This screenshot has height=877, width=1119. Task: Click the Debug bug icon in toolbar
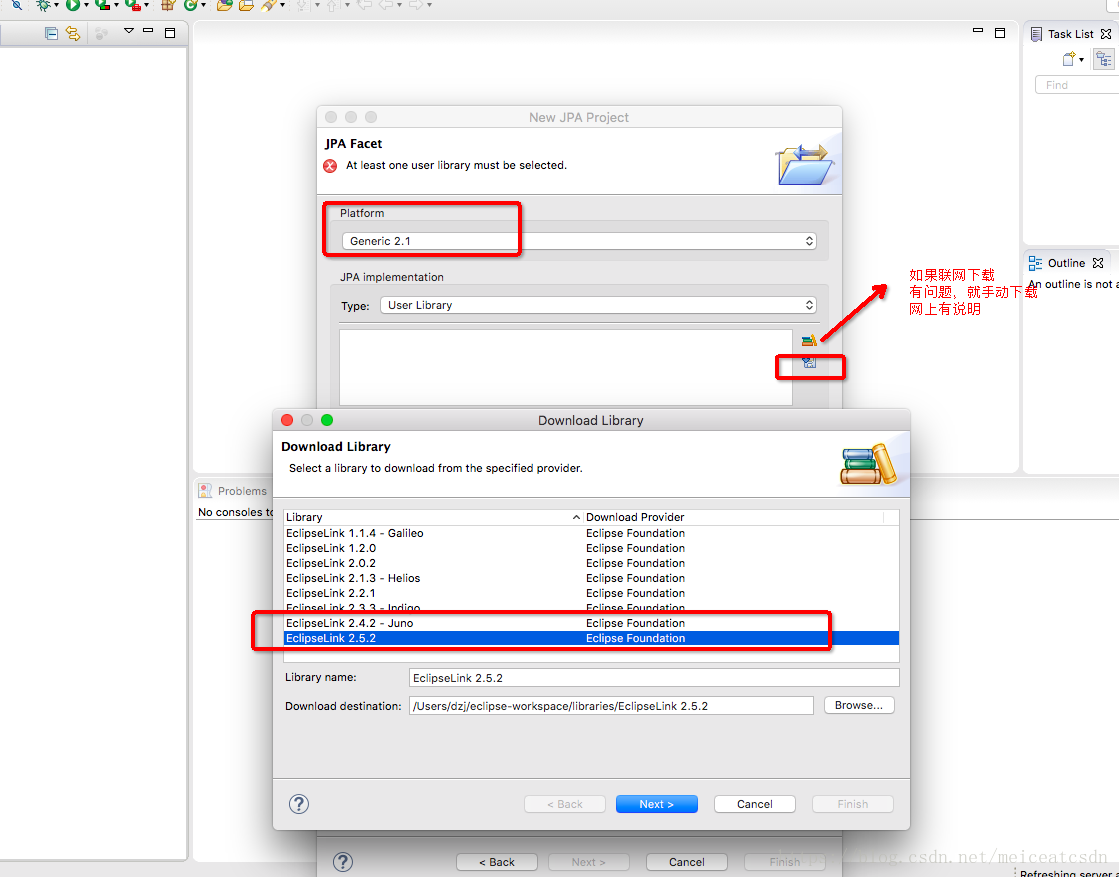coord(44,5)
